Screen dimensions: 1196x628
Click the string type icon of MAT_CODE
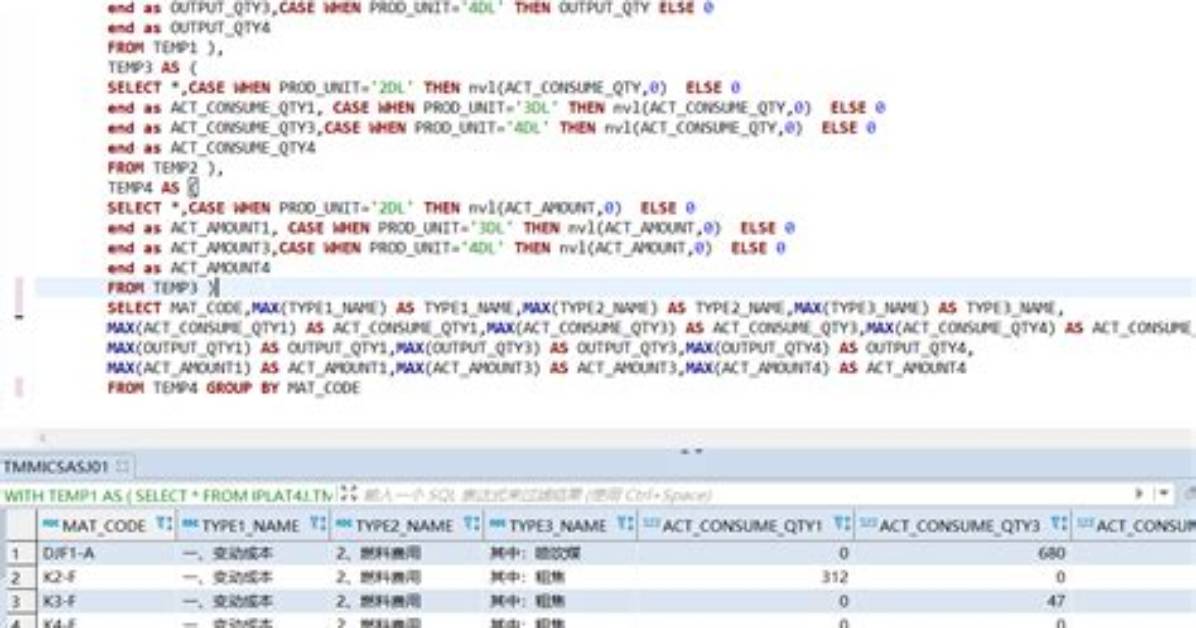(x=50, y=524)
